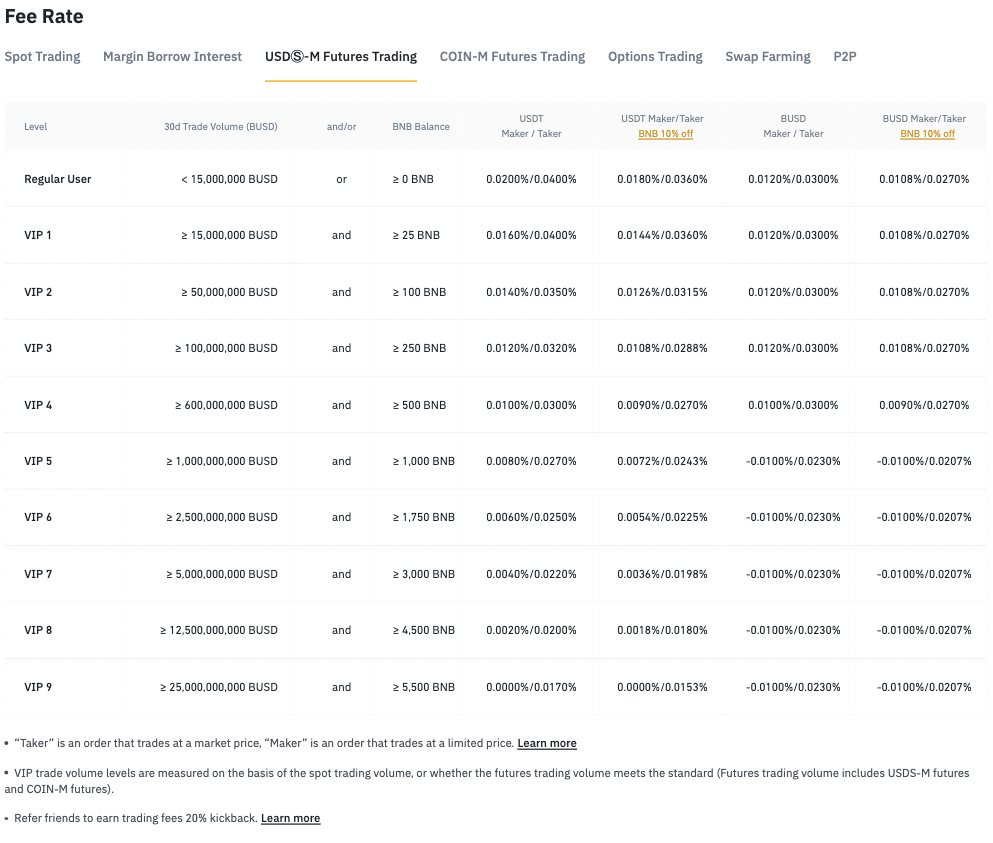This screenshot has width=993, height=843.
Task: Click the 'Level' column header
Action: [x=35, y=126]
